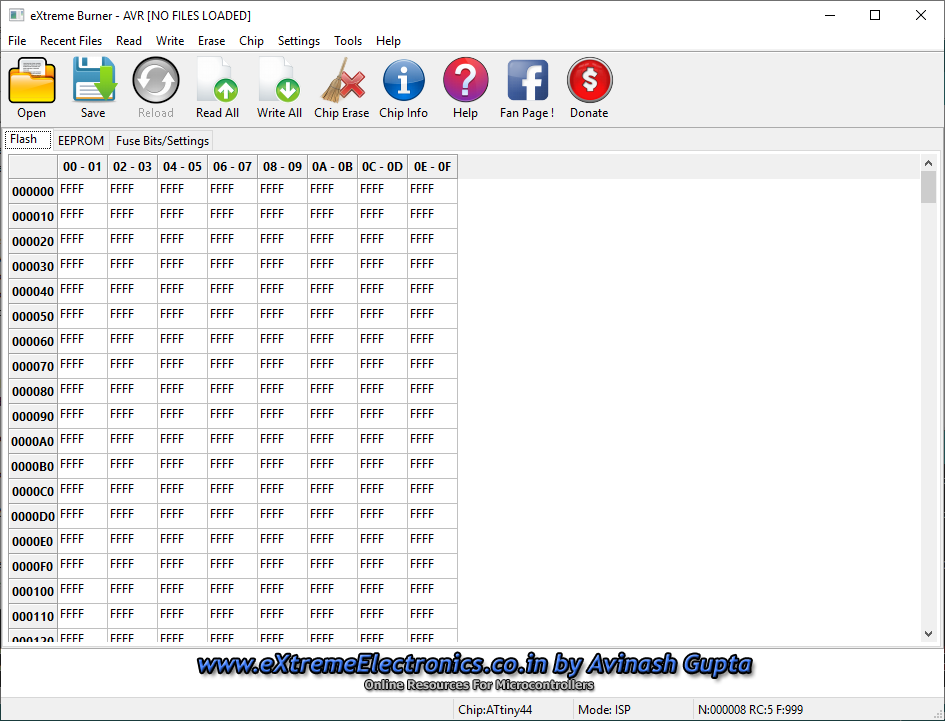This screenshot has width=945, height=721.
Task: Click row address 000050
Action: pos(33,316)
